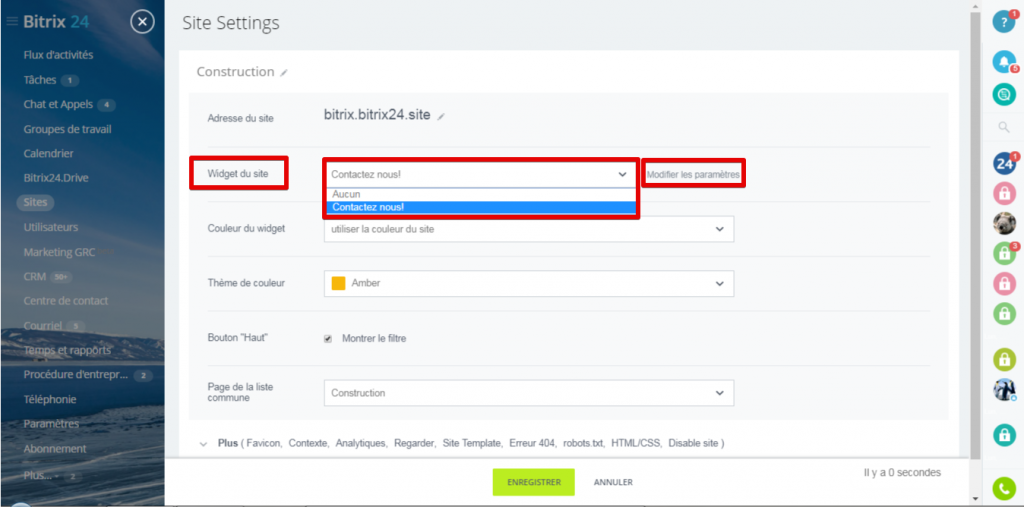Viewport: 1024px width, 507px height.
Task: Open Abonnement menu item
Action: coord(55,449)
